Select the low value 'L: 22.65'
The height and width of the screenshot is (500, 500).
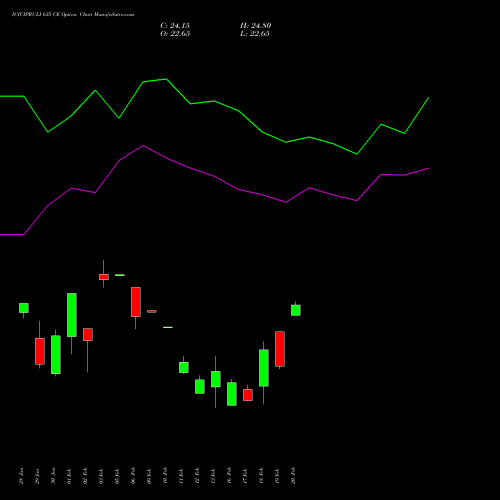point(255,34)
